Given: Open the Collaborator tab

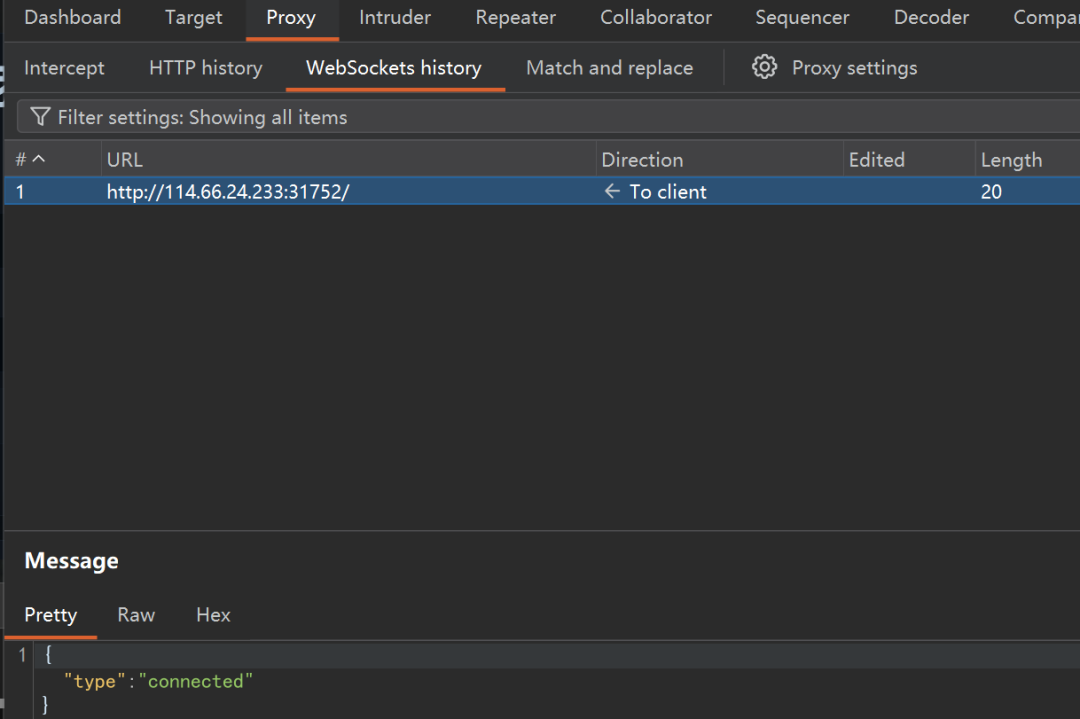Looking at the screenshot, I should 656,18.
